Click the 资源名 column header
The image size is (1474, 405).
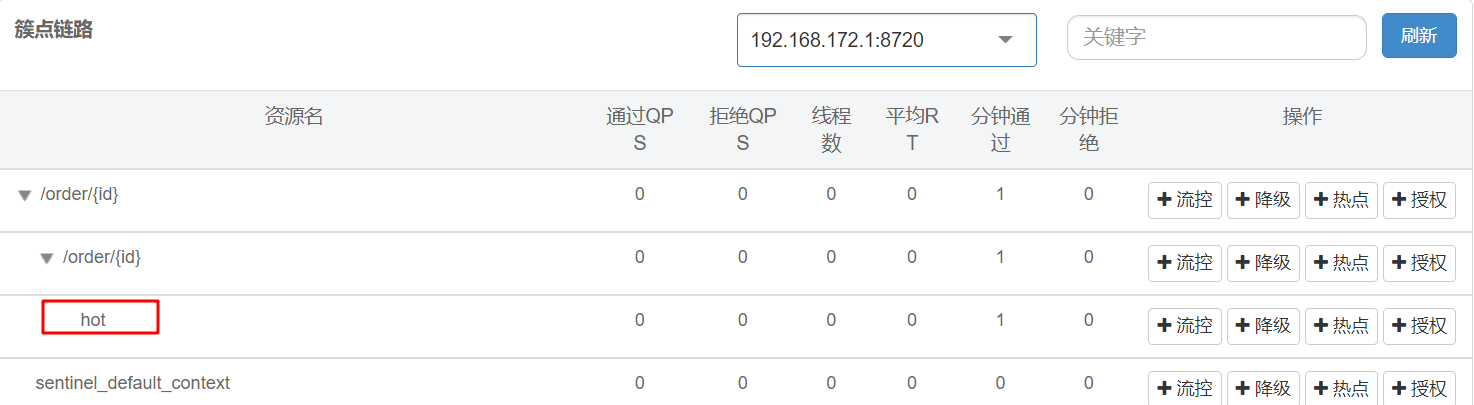pos(293,117)
